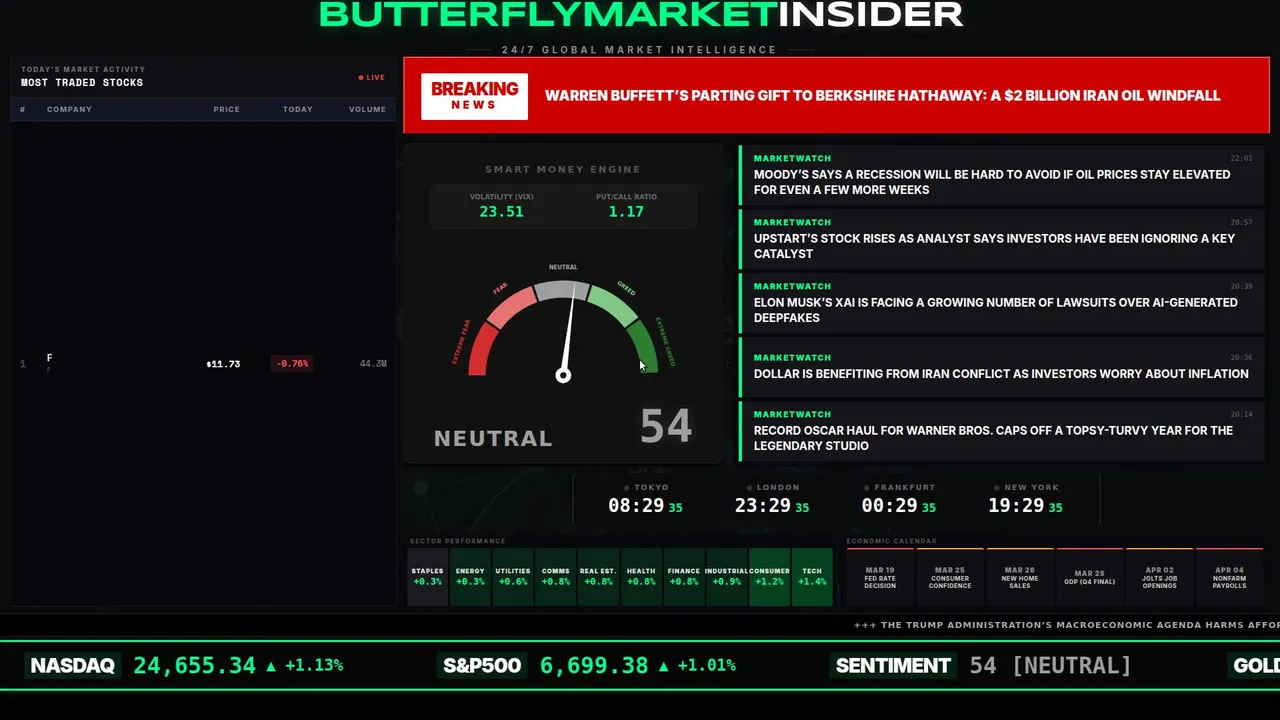Click the Extreme Greed gauge segment

(x=643, y=347)
